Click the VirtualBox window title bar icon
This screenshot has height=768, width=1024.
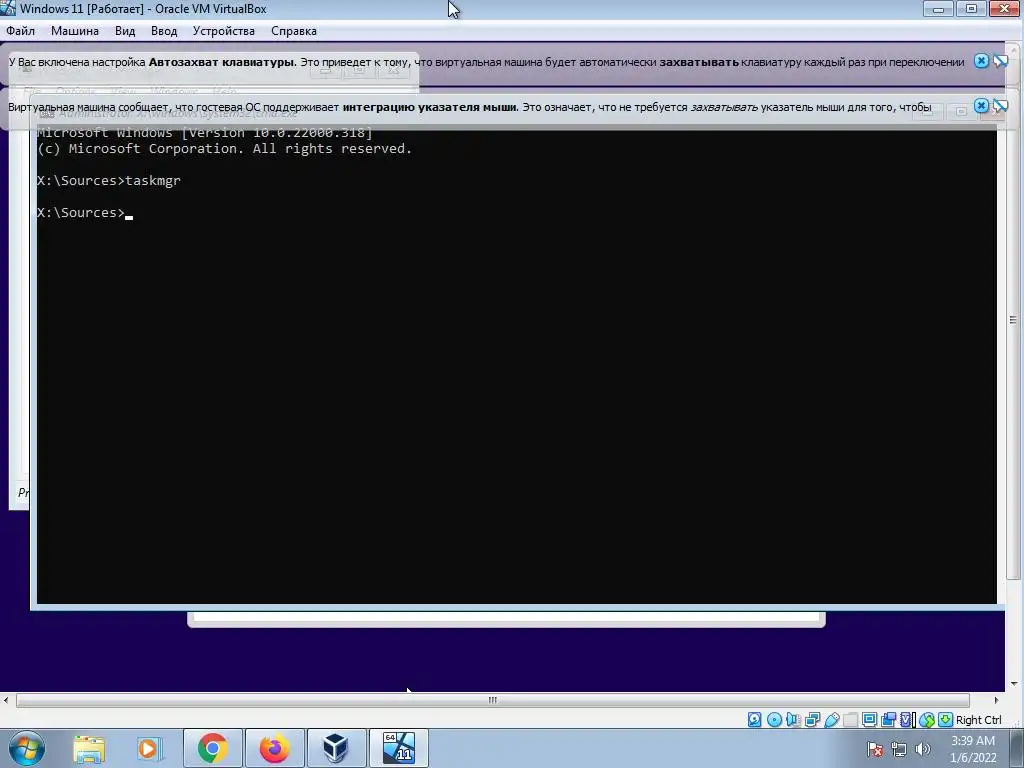point(8,8)
